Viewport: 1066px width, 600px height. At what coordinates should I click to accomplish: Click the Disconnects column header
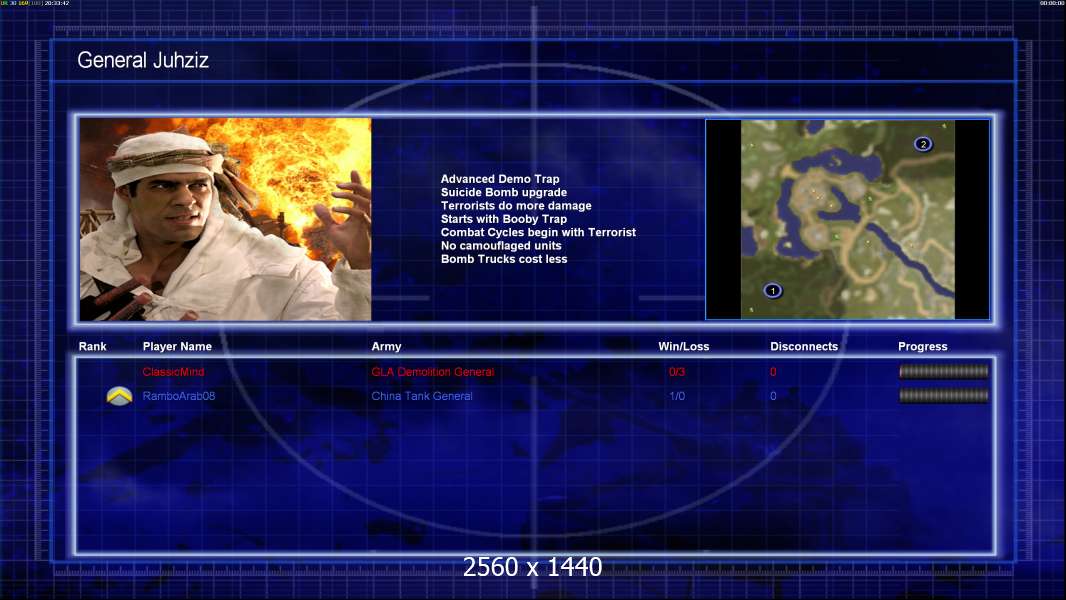pyautogui.click(x=804, y=347)
